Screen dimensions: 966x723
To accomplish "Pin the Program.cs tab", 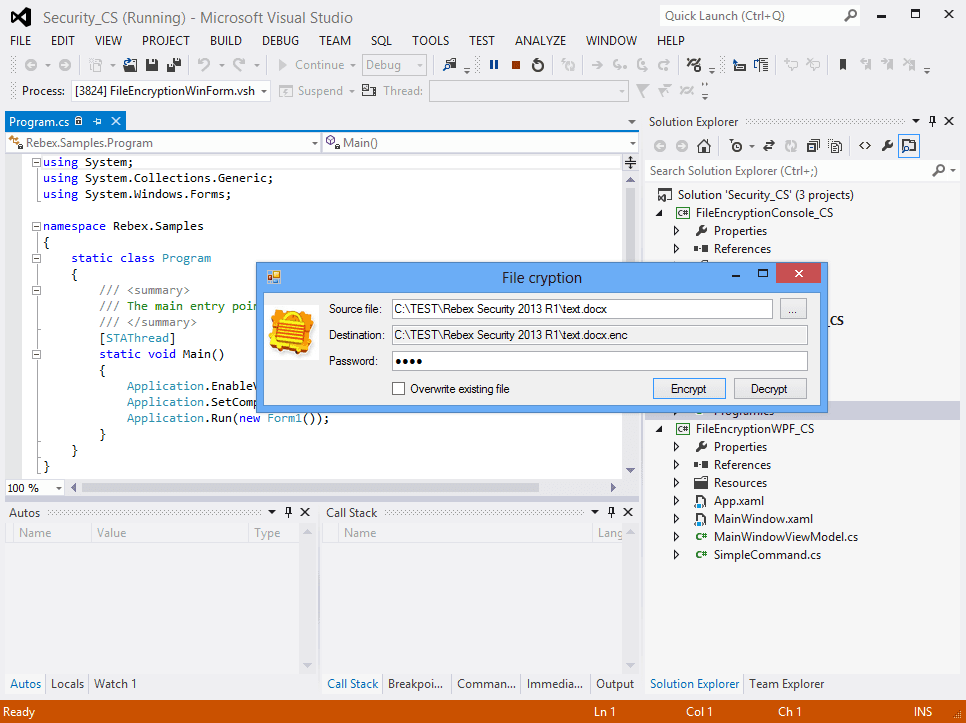I will point(97,121).
